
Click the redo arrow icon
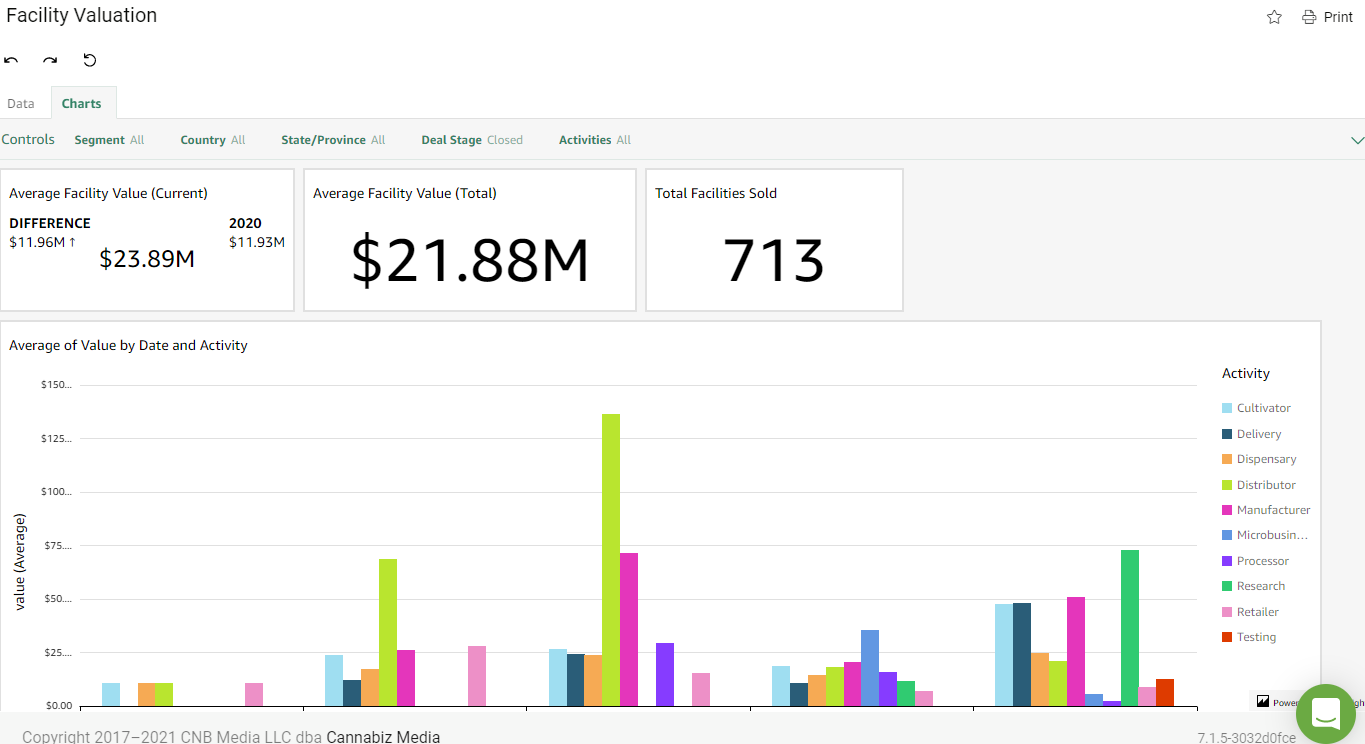pos(50,60)
